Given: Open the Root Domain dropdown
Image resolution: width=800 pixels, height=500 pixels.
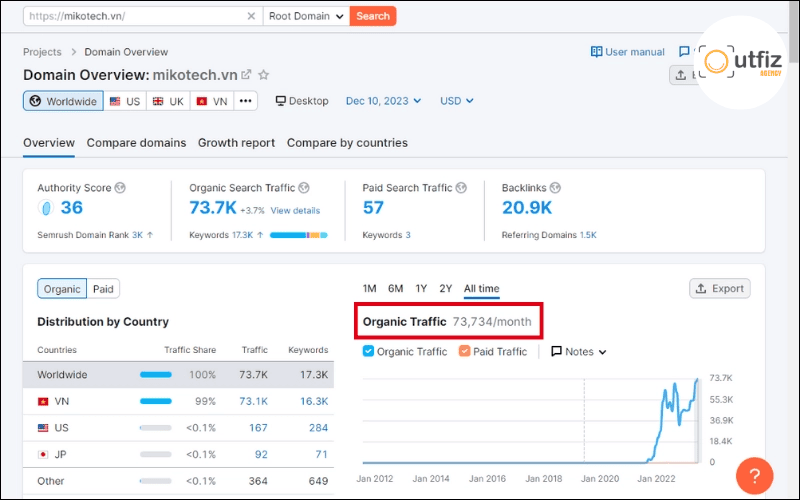Looking at the screenshot, I should coord(306,16).
